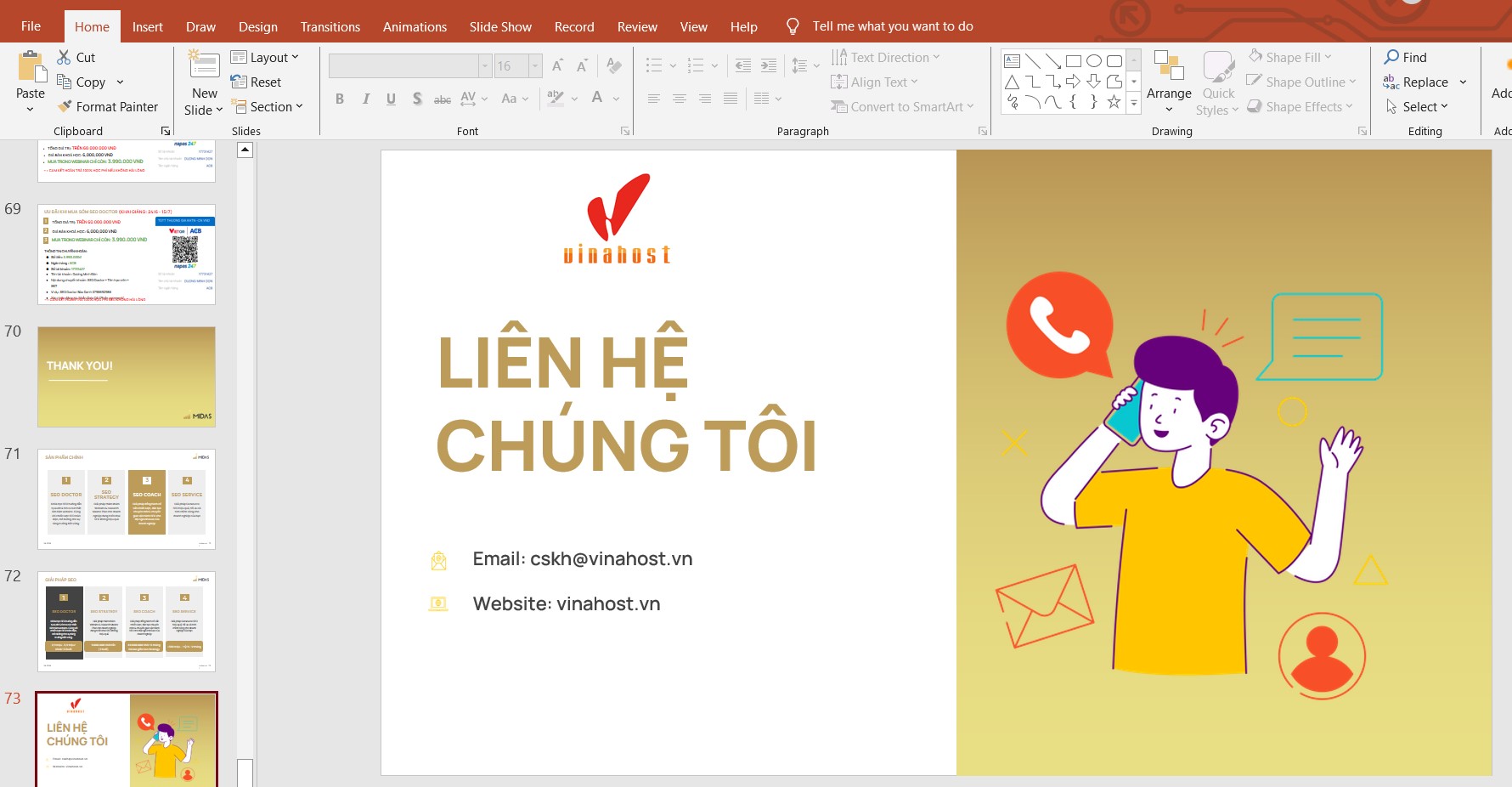
Task: Activate the Format Painter
Action: click(x=108, y=106)
